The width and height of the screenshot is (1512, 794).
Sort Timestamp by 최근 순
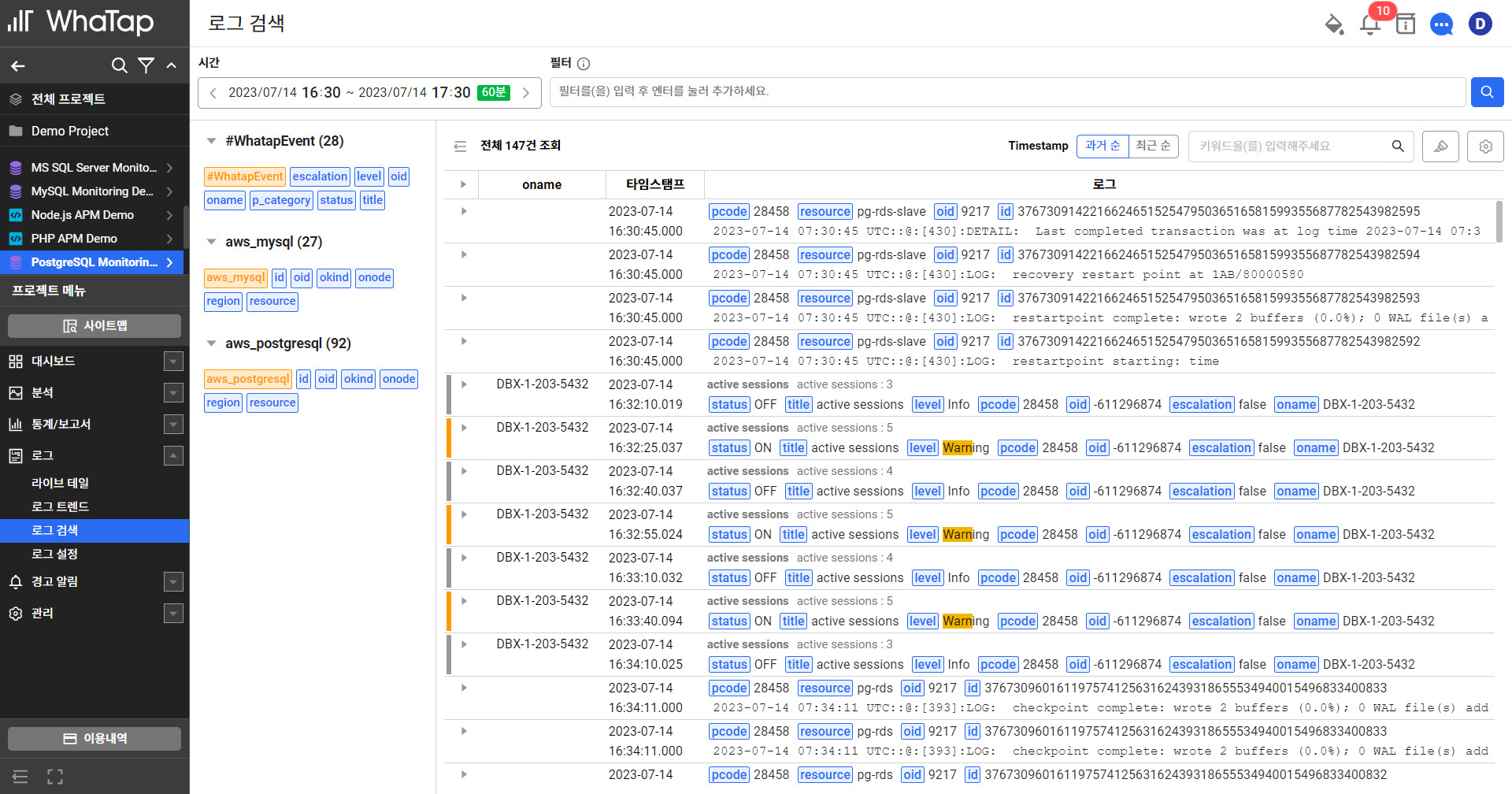[1153, 146]
